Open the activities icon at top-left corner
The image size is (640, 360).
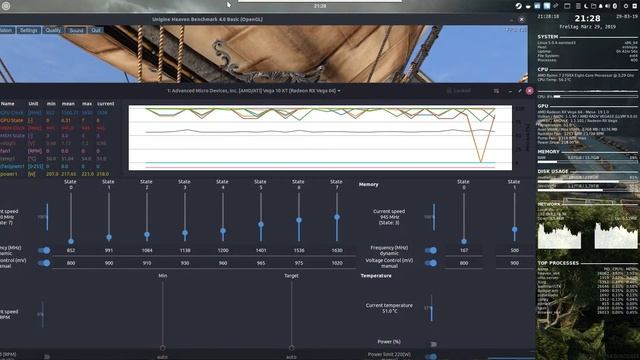click(x=6, y=6)
